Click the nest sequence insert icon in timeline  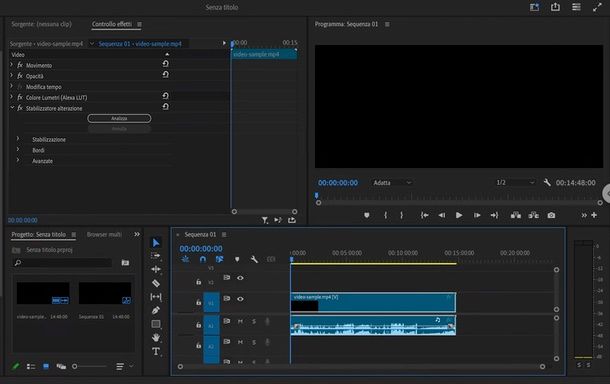coord(185,259)
